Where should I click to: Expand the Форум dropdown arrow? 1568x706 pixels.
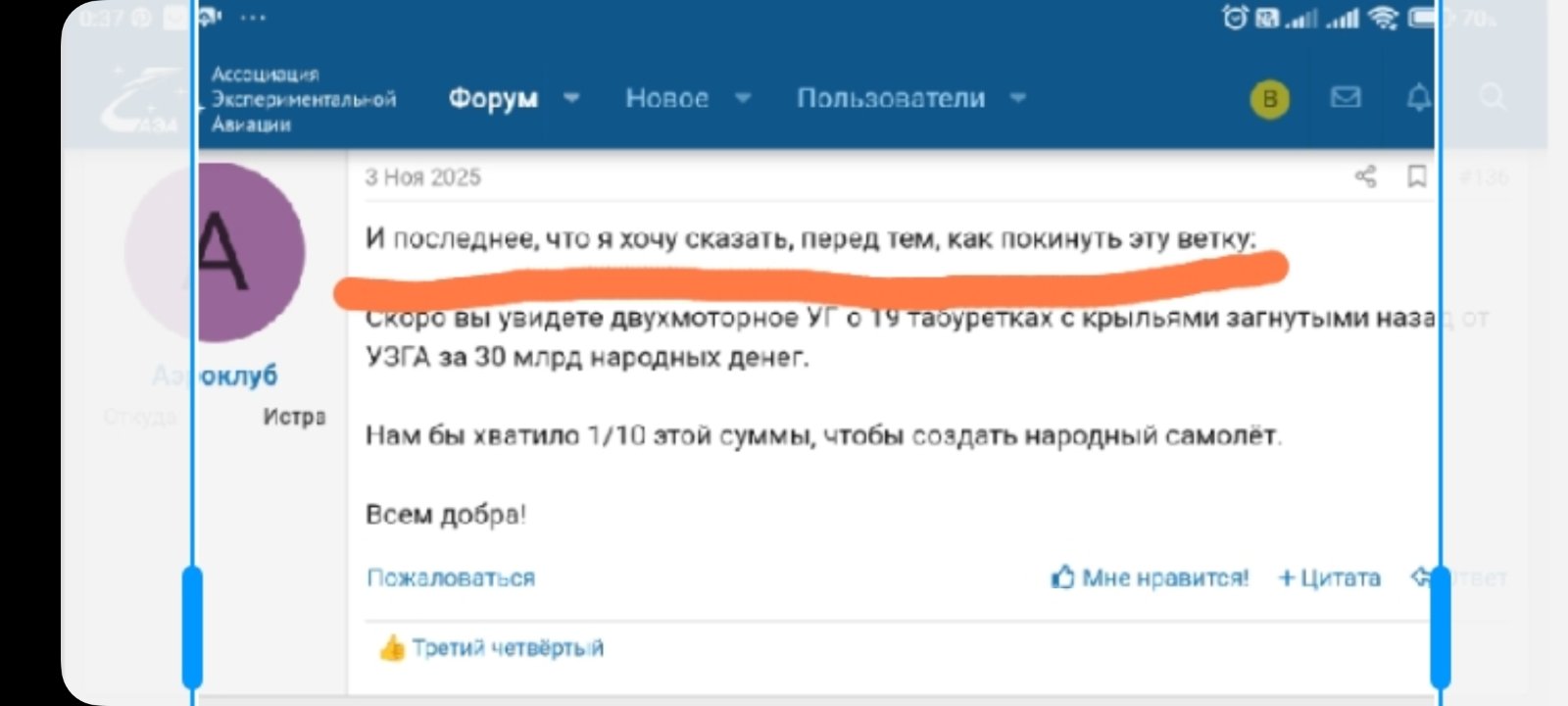(571, 98)
